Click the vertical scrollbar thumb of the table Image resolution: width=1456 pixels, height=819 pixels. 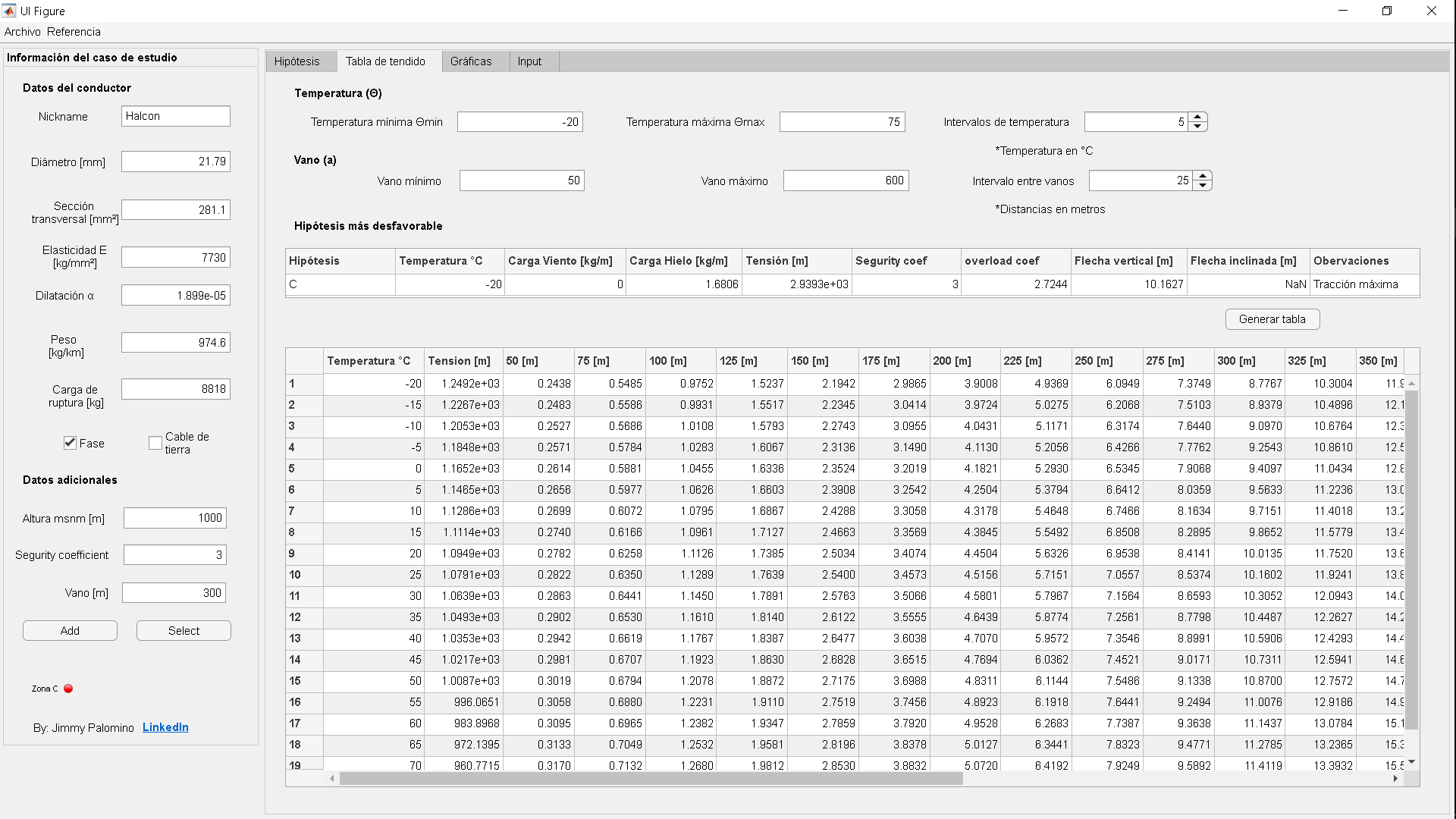coord(1411,560)
